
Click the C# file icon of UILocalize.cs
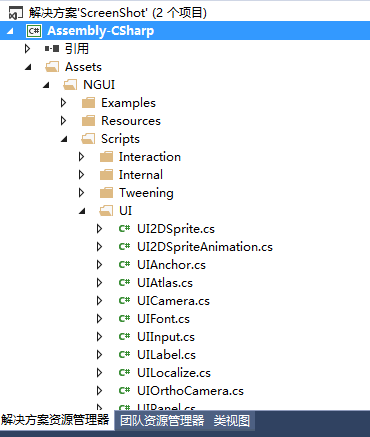124,373
